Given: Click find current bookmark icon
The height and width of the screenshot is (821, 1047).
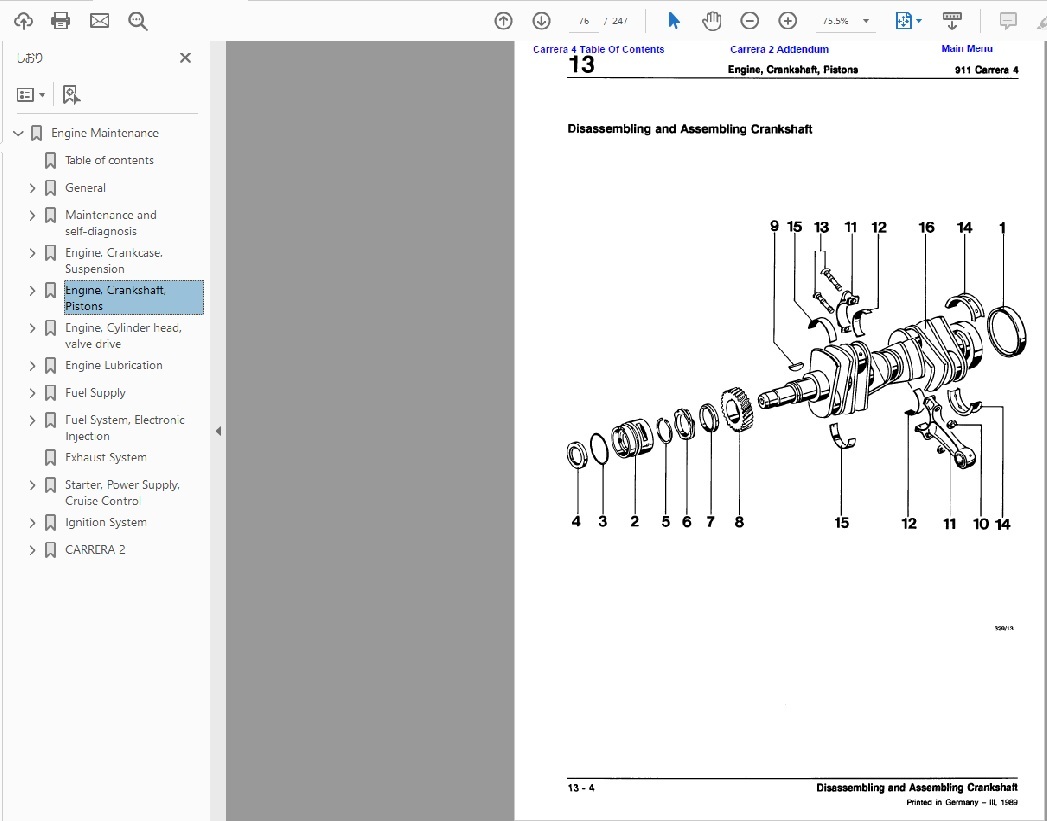Looking at the screenshot, I should [x=71, y=95].
